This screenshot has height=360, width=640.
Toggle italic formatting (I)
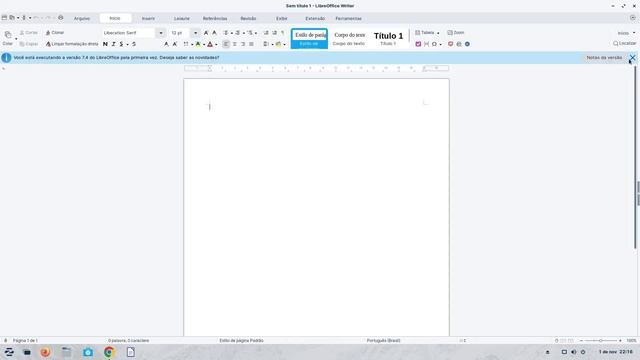click(113, 44)
